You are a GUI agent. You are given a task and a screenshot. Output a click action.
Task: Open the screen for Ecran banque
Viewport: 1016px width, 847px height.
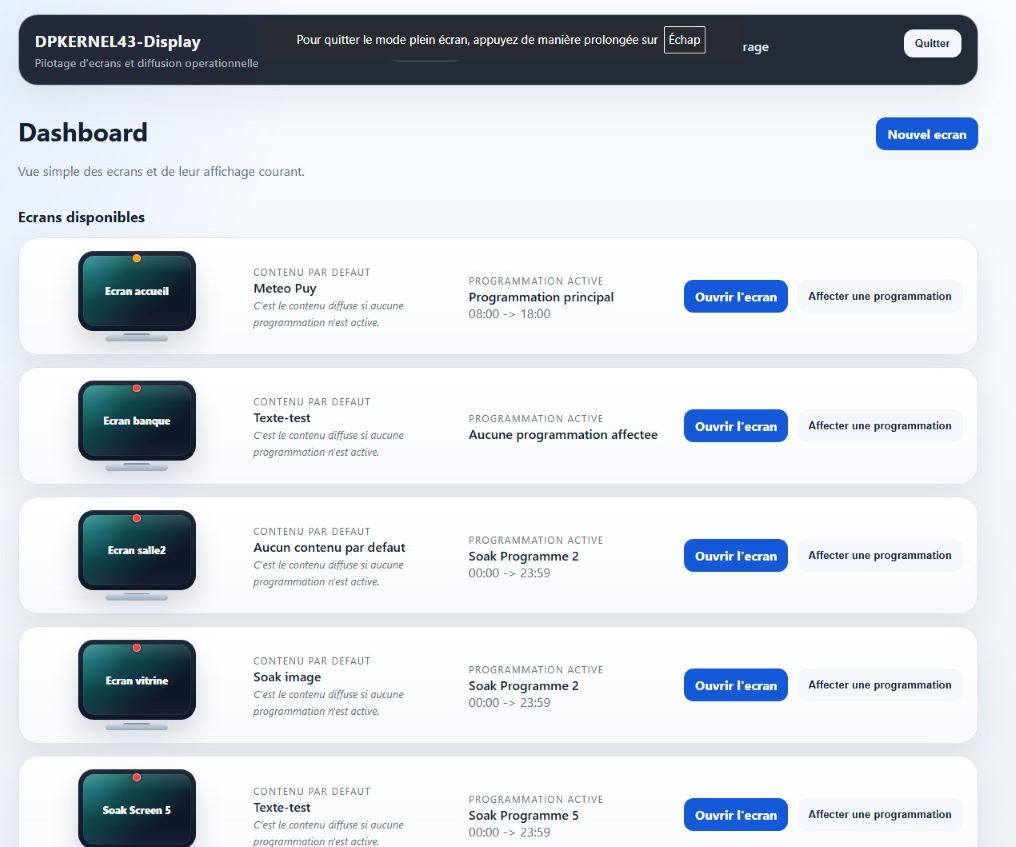736,426
